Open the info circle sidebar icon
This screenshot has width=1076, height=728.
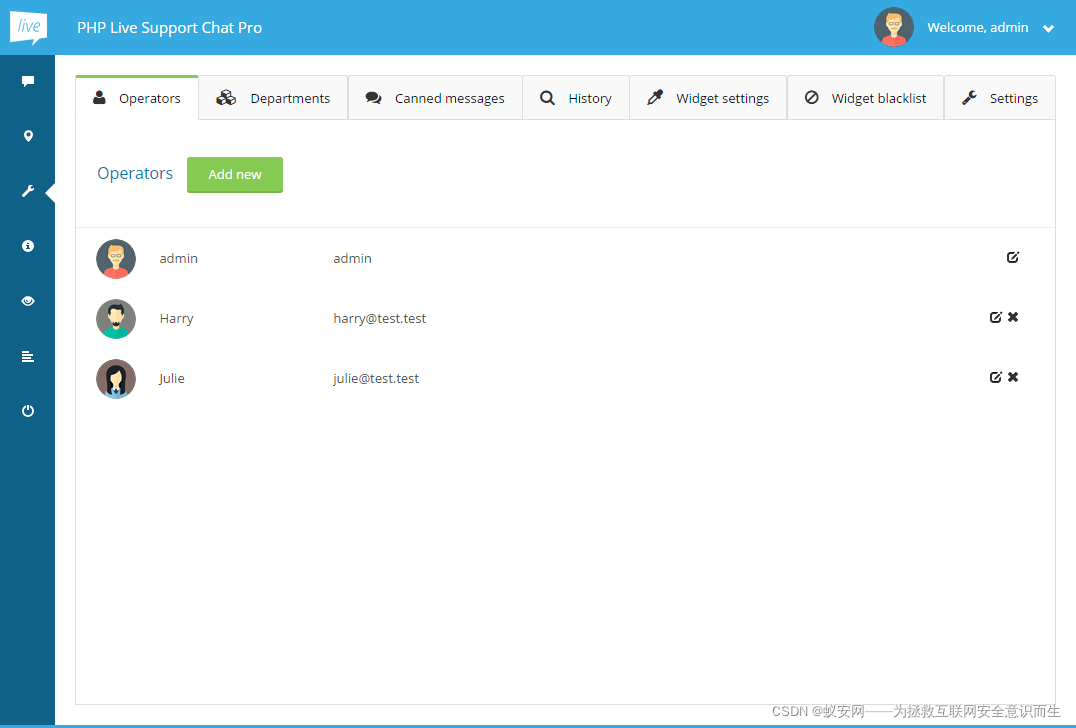[28, 246]
